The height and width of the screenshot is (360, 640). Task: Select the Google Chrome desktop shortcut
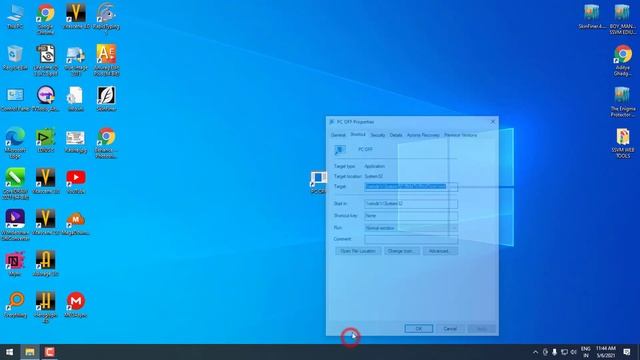(45, 18)
